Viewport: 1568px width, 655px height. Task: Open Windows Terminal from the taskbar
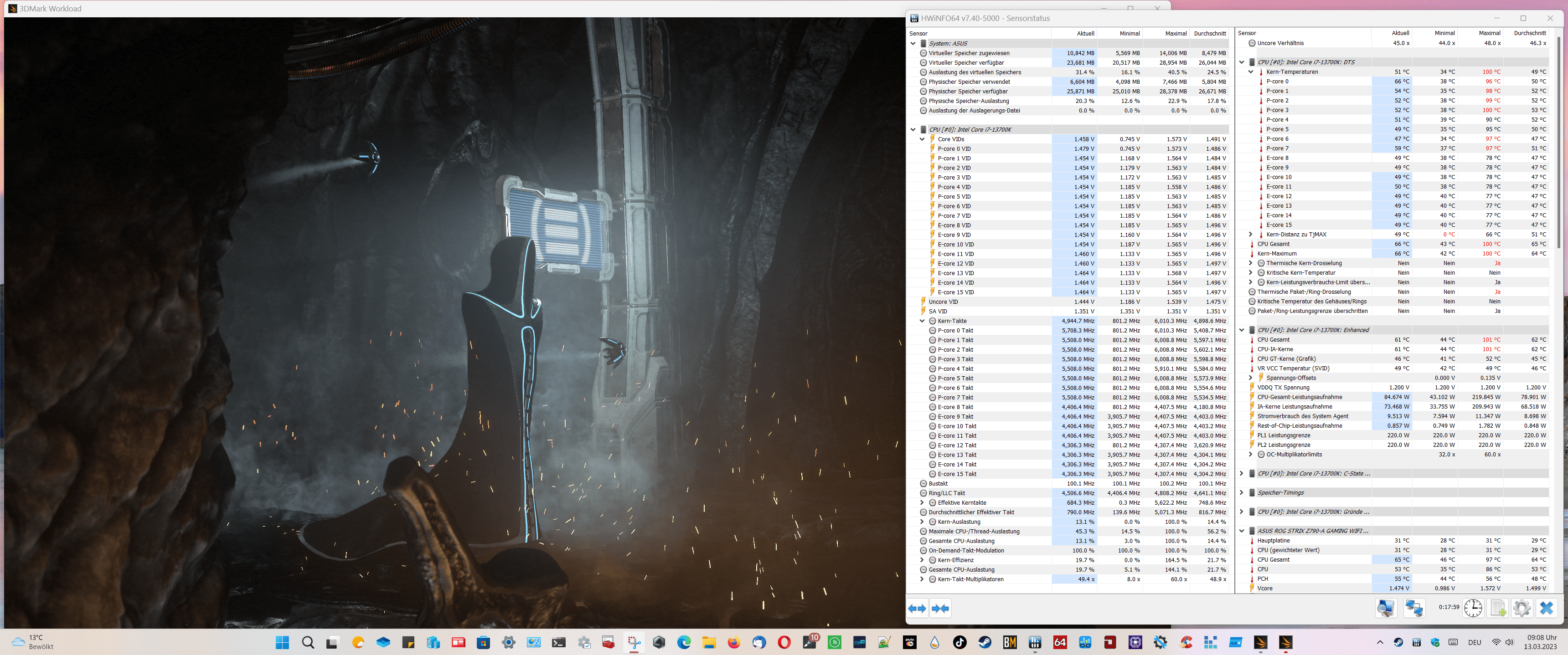point(559,642)
